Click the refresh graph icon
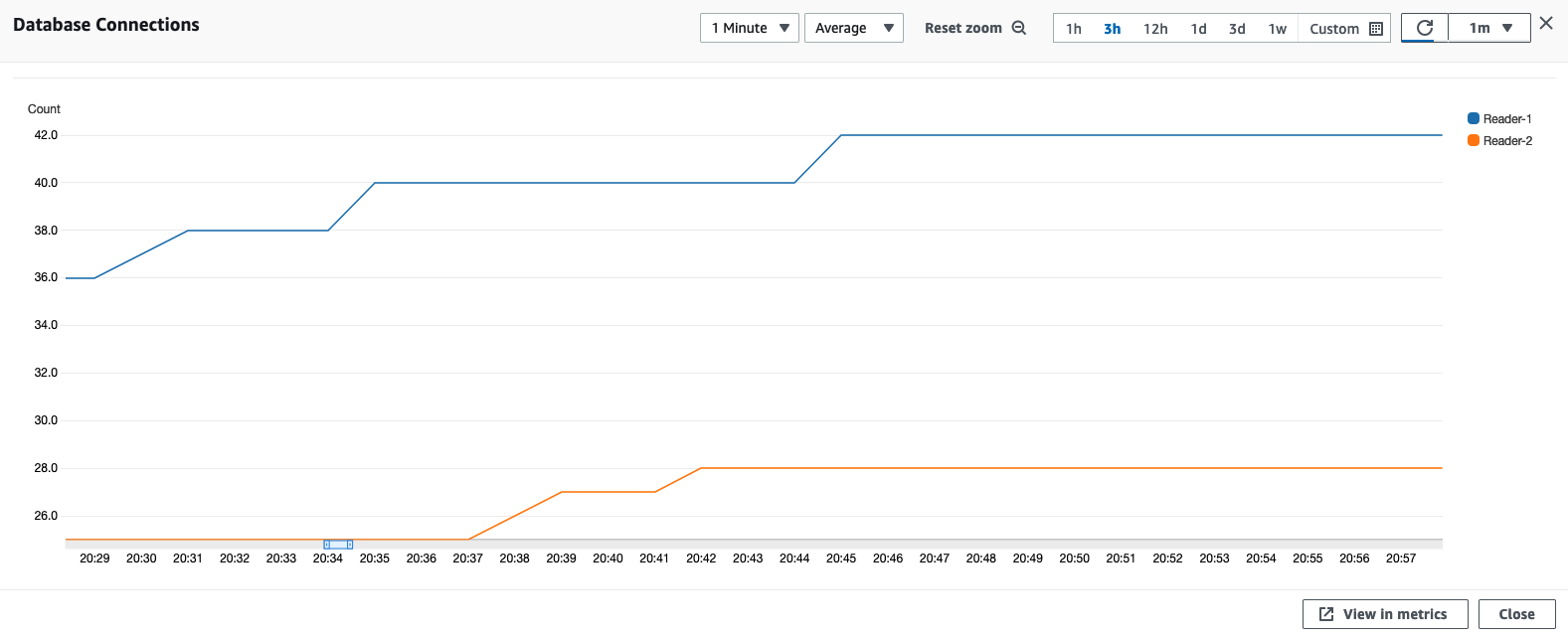This screenshot has width=1568, height=639. pyautogui.click(x=1424, y=28)
